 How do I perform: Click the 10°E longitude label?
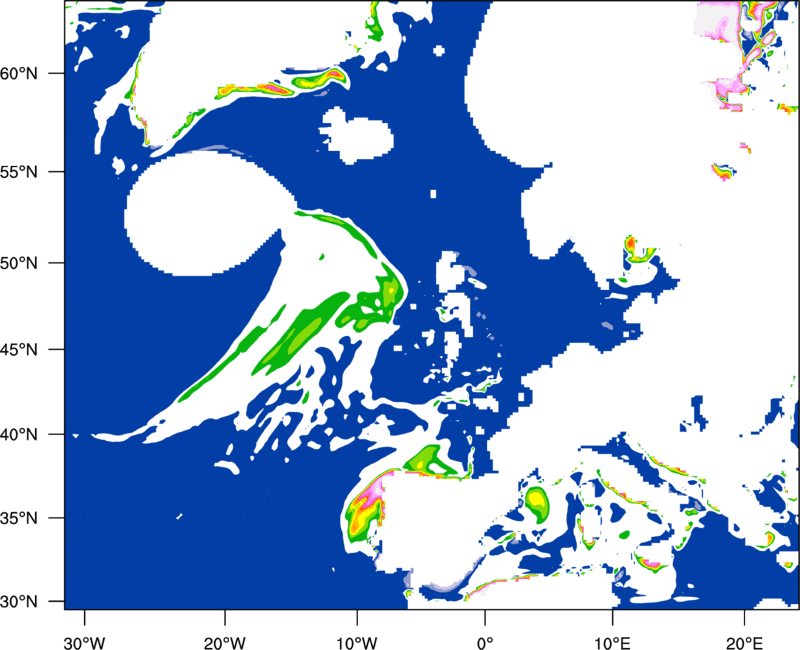[x=612, y=643]
